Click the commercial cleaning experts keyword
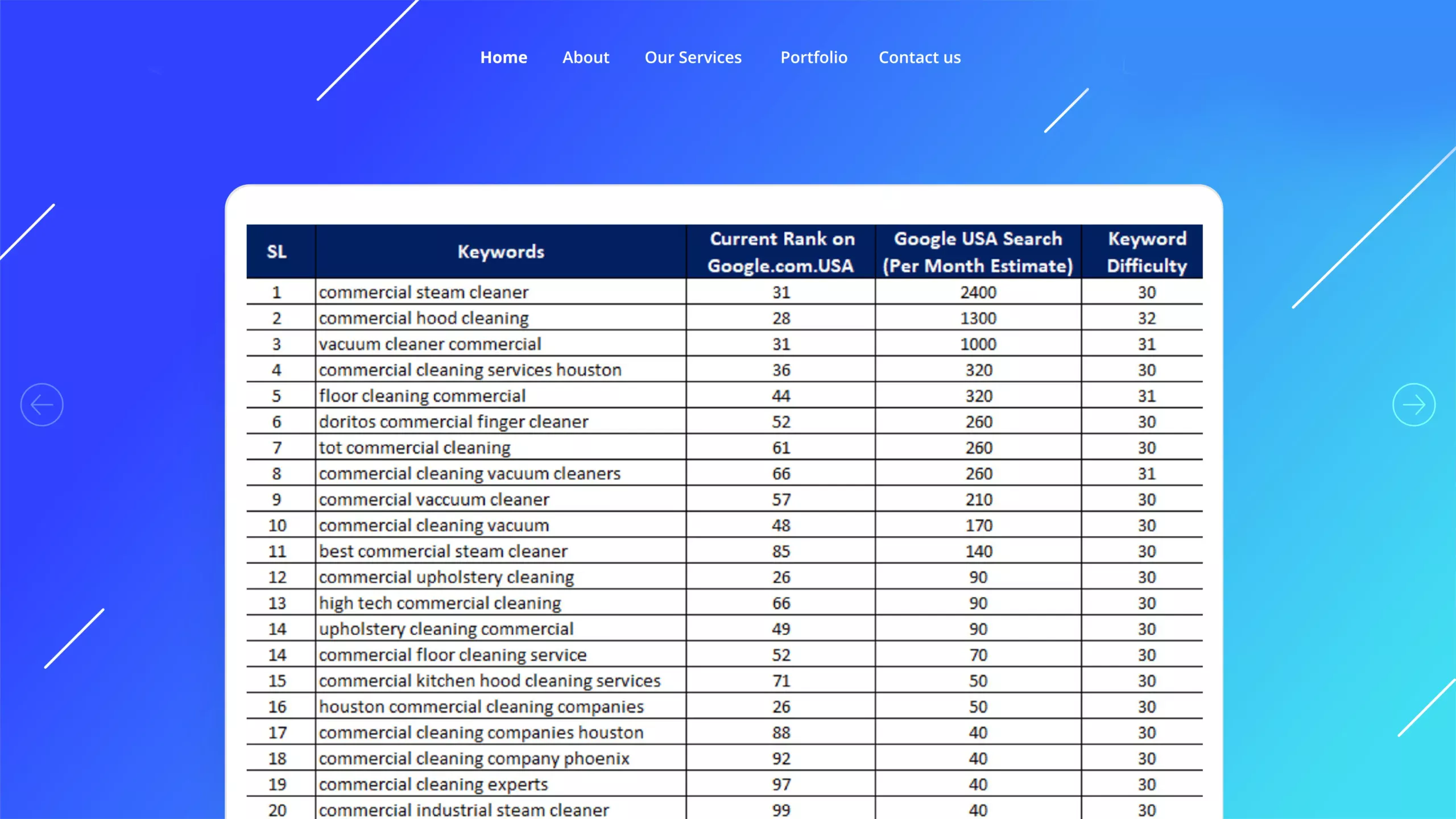This screenshot has height=819, width=1456. click(433, 784)
